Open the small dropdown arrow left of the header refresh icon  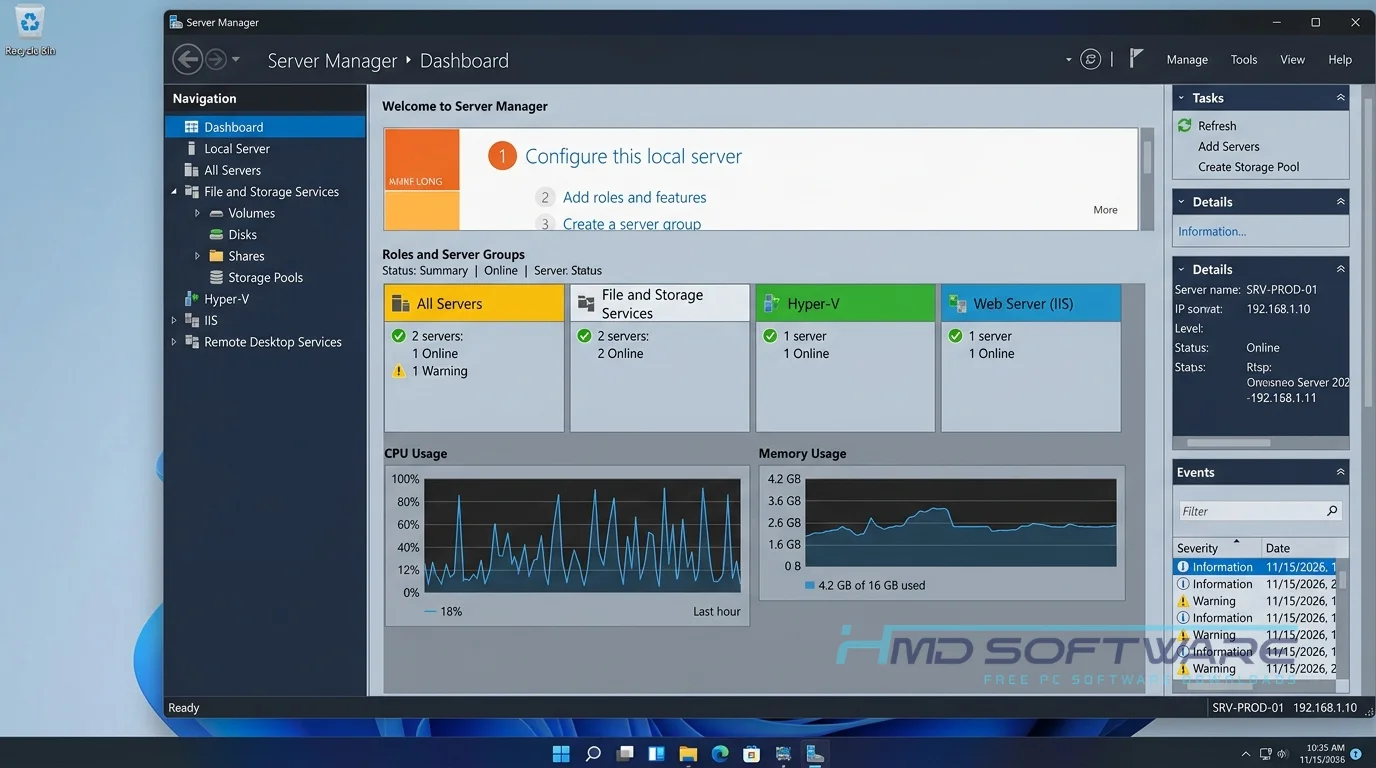pos(1069,60)
